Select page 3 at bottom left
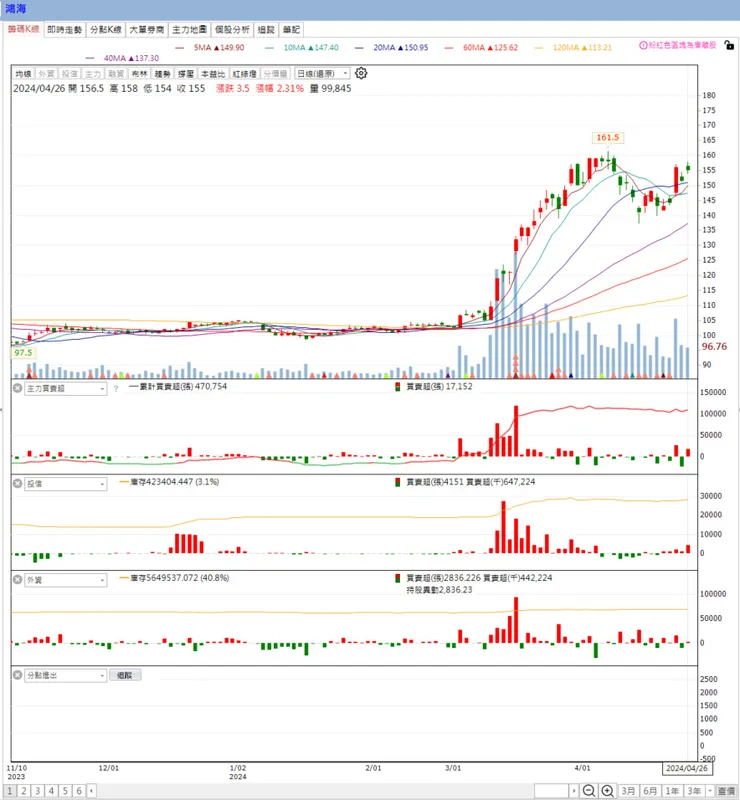 pos(37,791)
